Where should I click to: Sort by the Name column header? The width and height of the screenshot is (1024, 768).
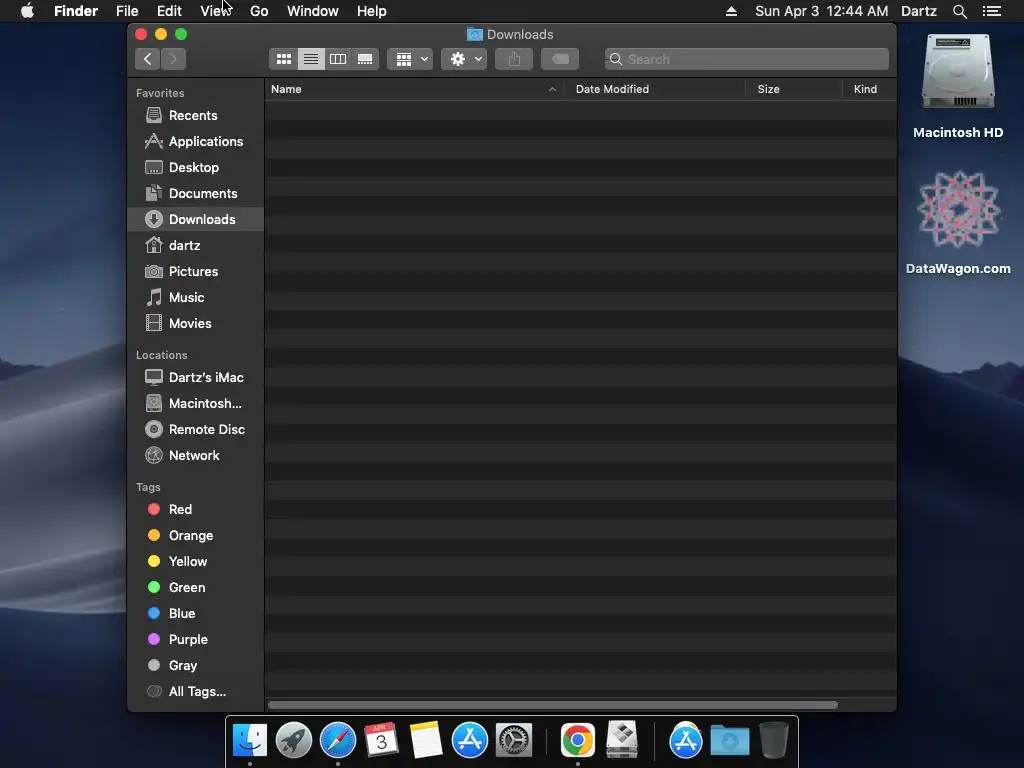point(414,89)
